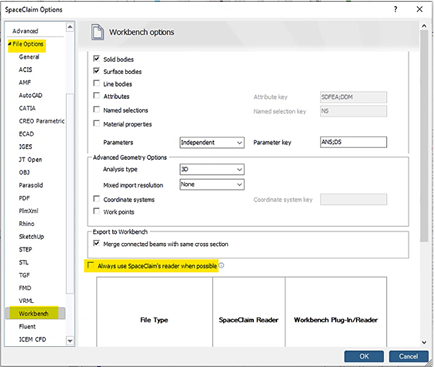The width and height of the screenshot is (435, 367).
Task: Click the navigation list up scroll arrow
Action: click(70, 27)
